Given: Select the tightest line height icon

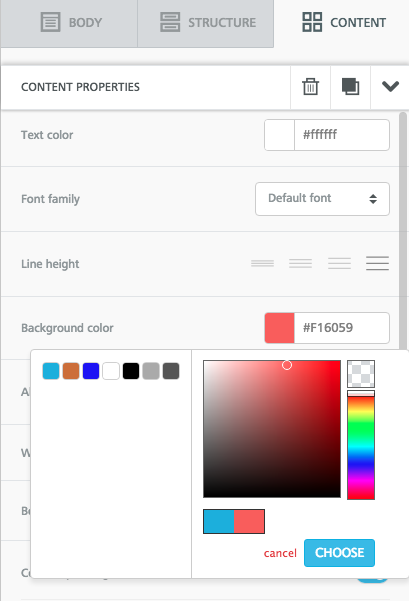Looking at the screenshot, I should 263,264.
